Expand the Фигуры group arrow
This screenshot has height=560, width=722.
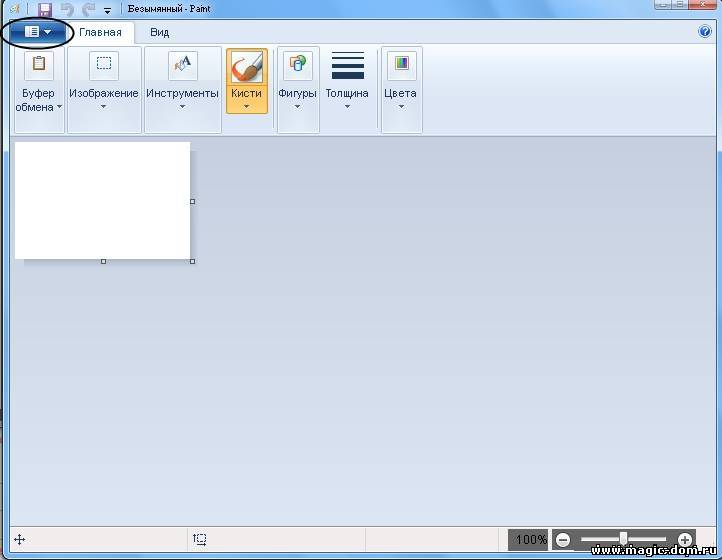(297, 107)
